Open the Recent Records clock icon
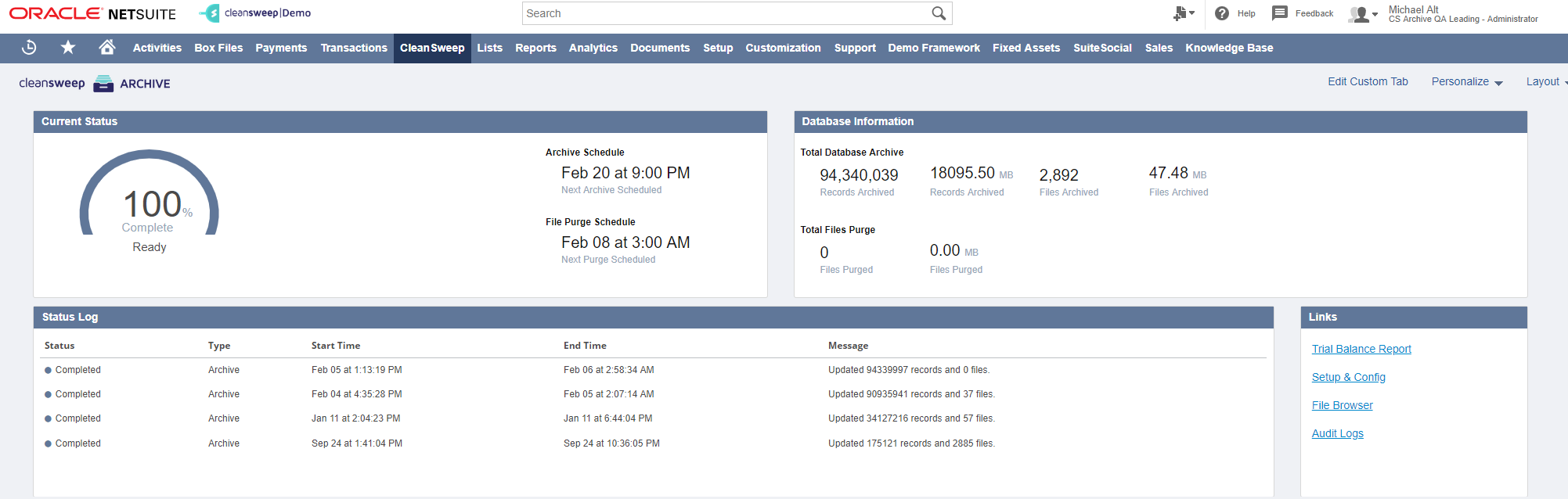This screenshot has height=499, width=1568. 29,48
